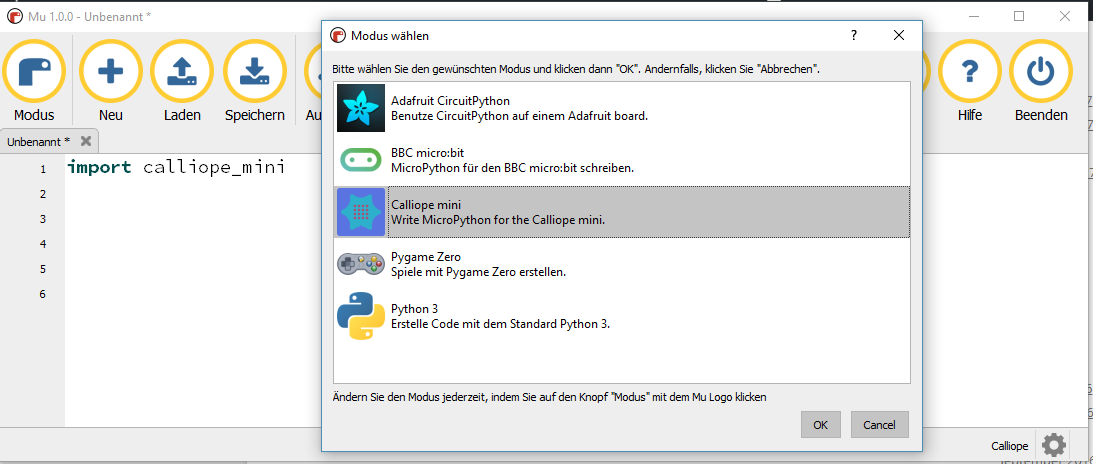Click the dialog help question mark

(853, 35)
